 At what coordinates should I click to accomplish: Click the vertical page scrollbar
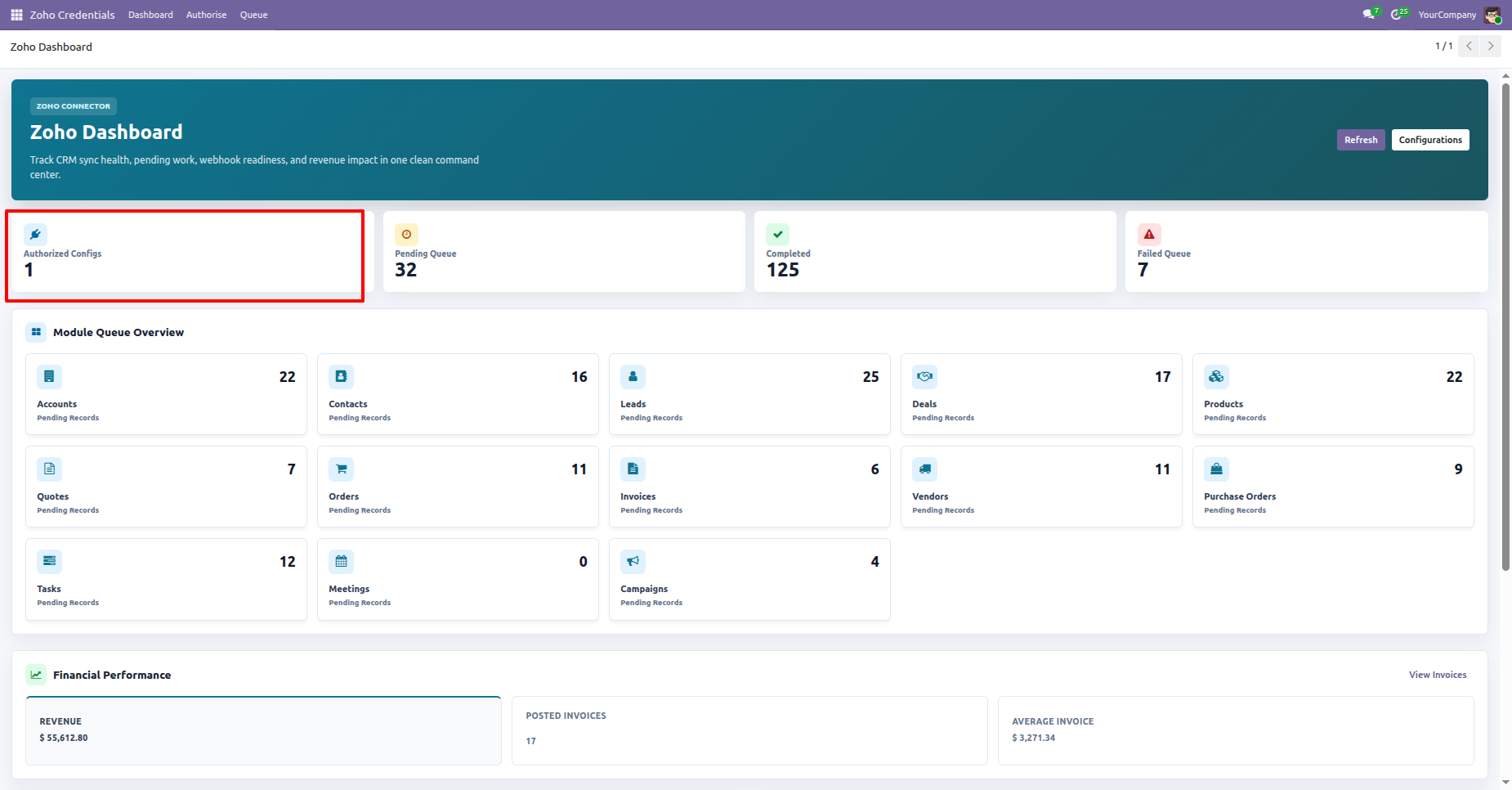1505,327
